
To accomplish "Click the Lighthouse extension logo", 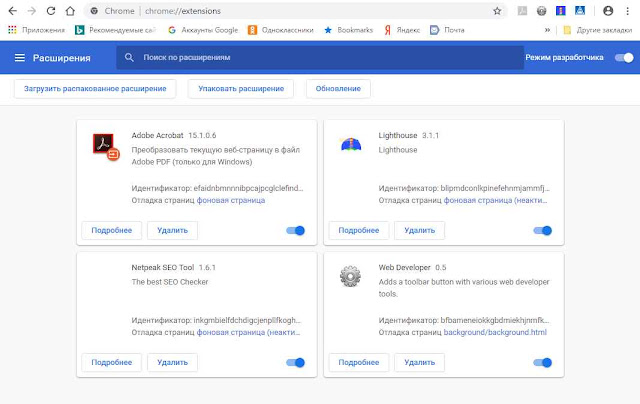I will pyautogui.click(x=351, y=144).
